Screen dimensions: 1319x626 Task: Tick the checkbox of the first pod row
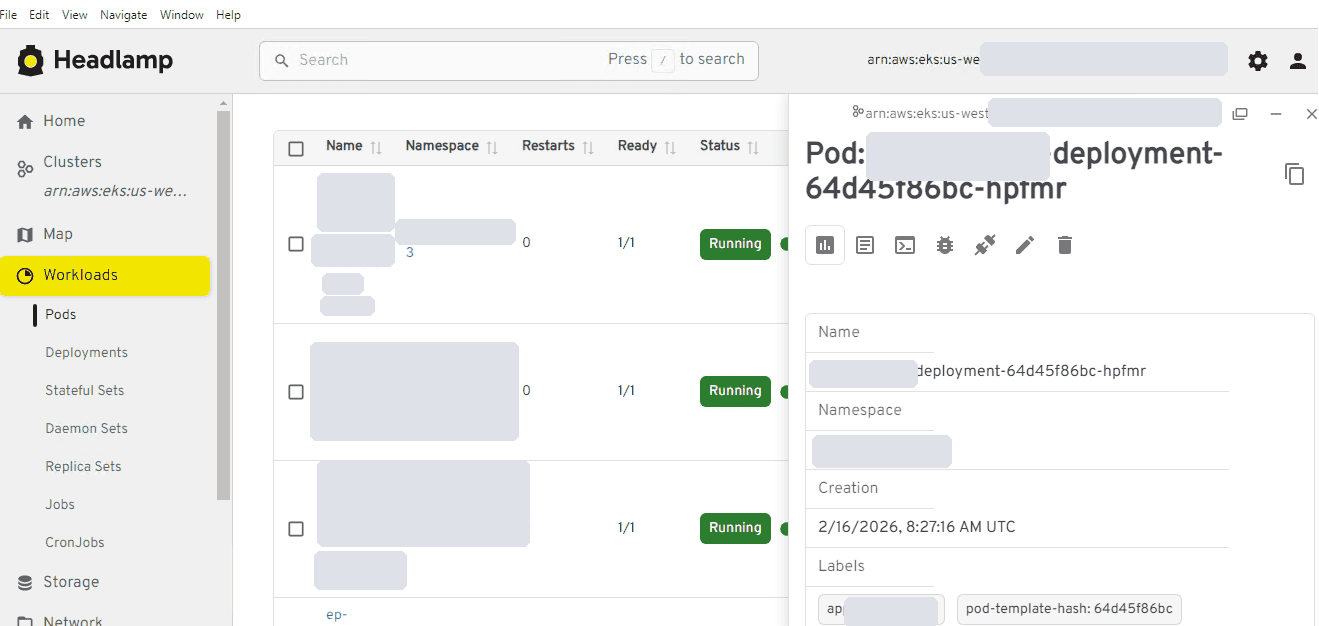coord(296,244)
